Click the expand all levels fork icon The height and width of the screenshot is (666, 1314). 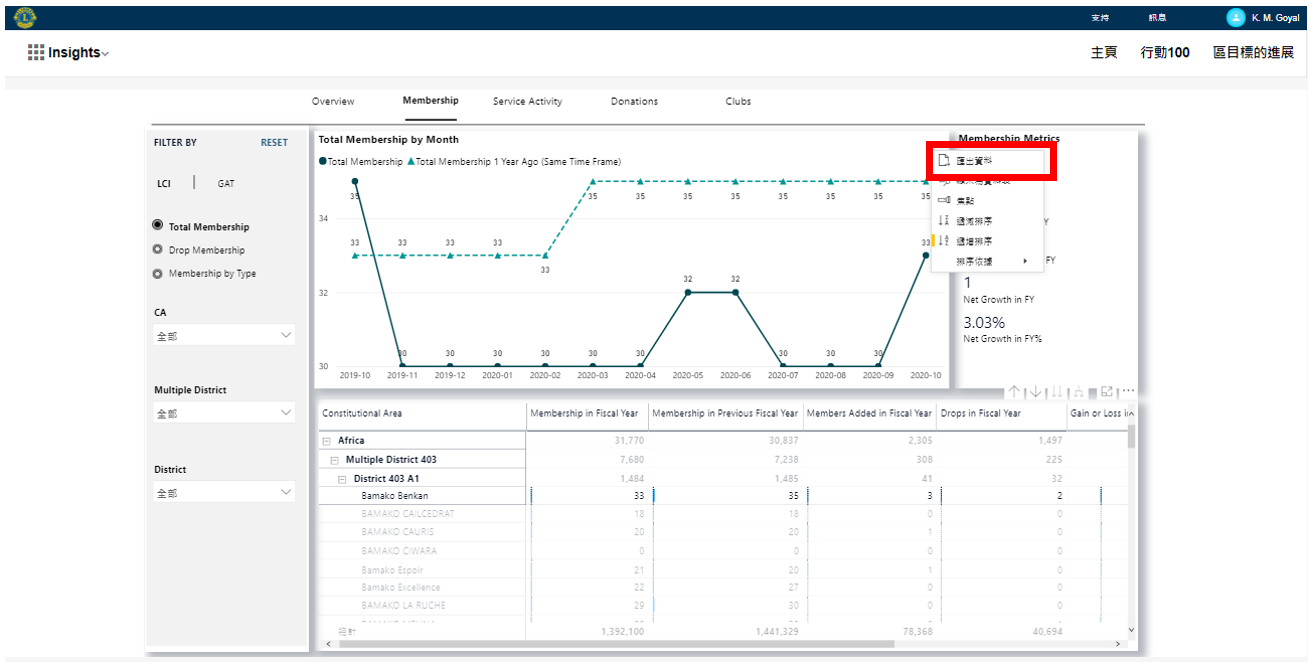[x=1078, y=392]
